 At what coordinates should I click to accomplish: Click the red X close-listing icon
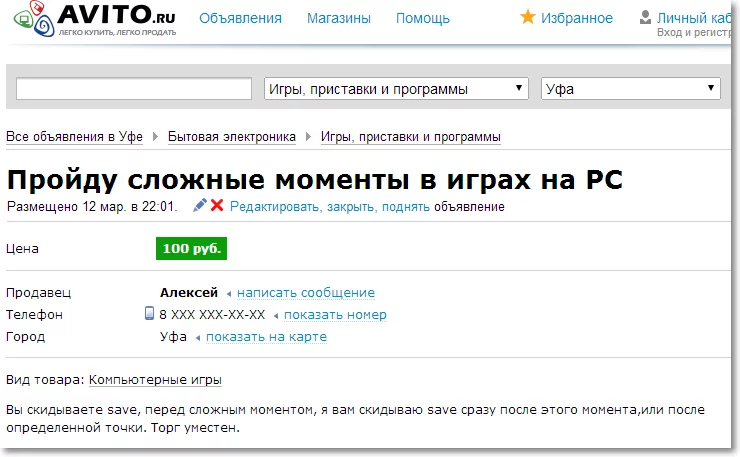(x=217, y=205)
